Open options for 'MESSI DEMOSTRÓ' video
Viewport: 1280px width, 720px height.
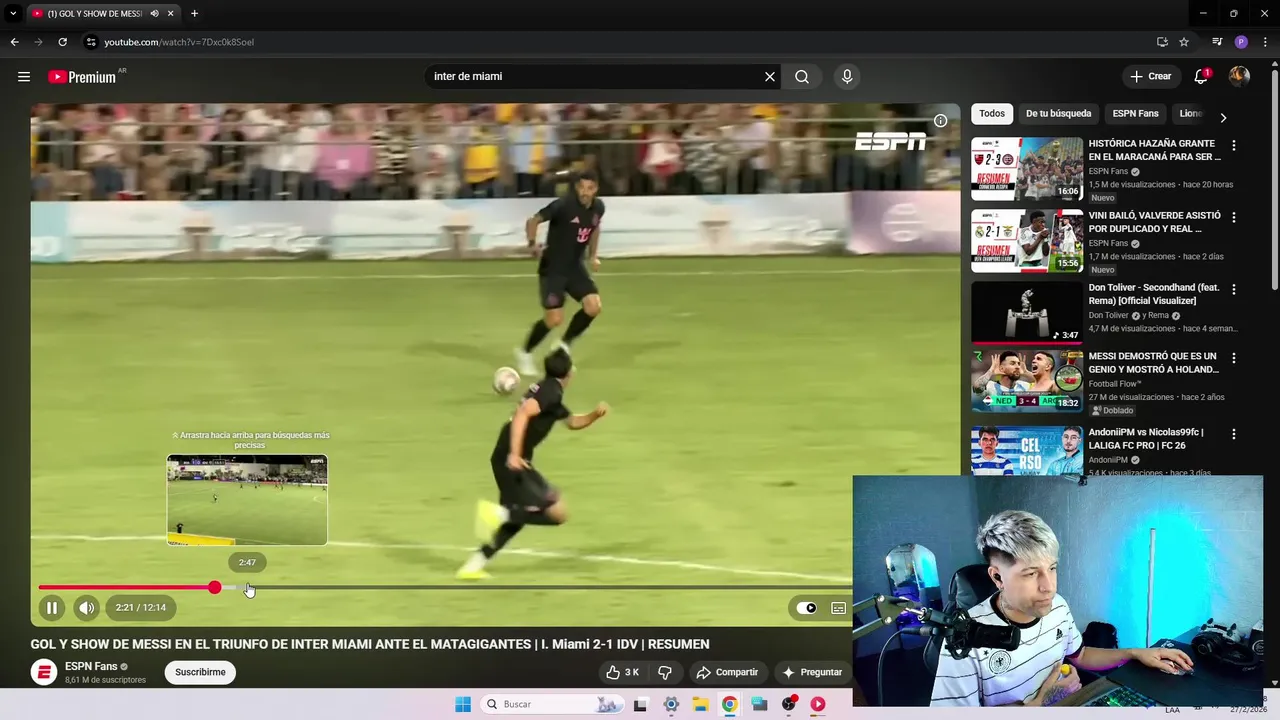tap(1233, 358)
